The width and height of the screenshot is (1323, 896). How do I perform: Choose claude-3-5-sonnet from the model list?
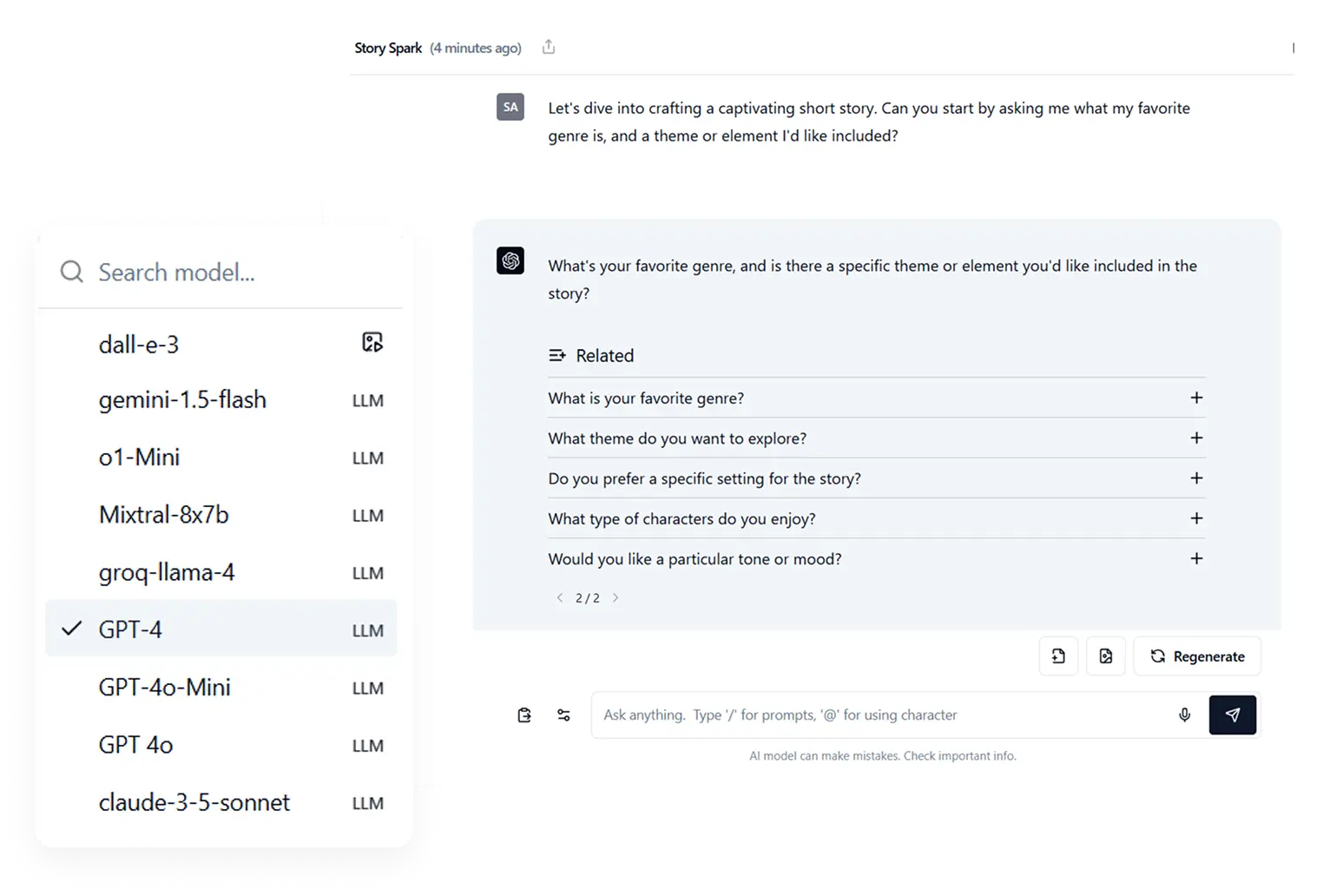[220, 801]
